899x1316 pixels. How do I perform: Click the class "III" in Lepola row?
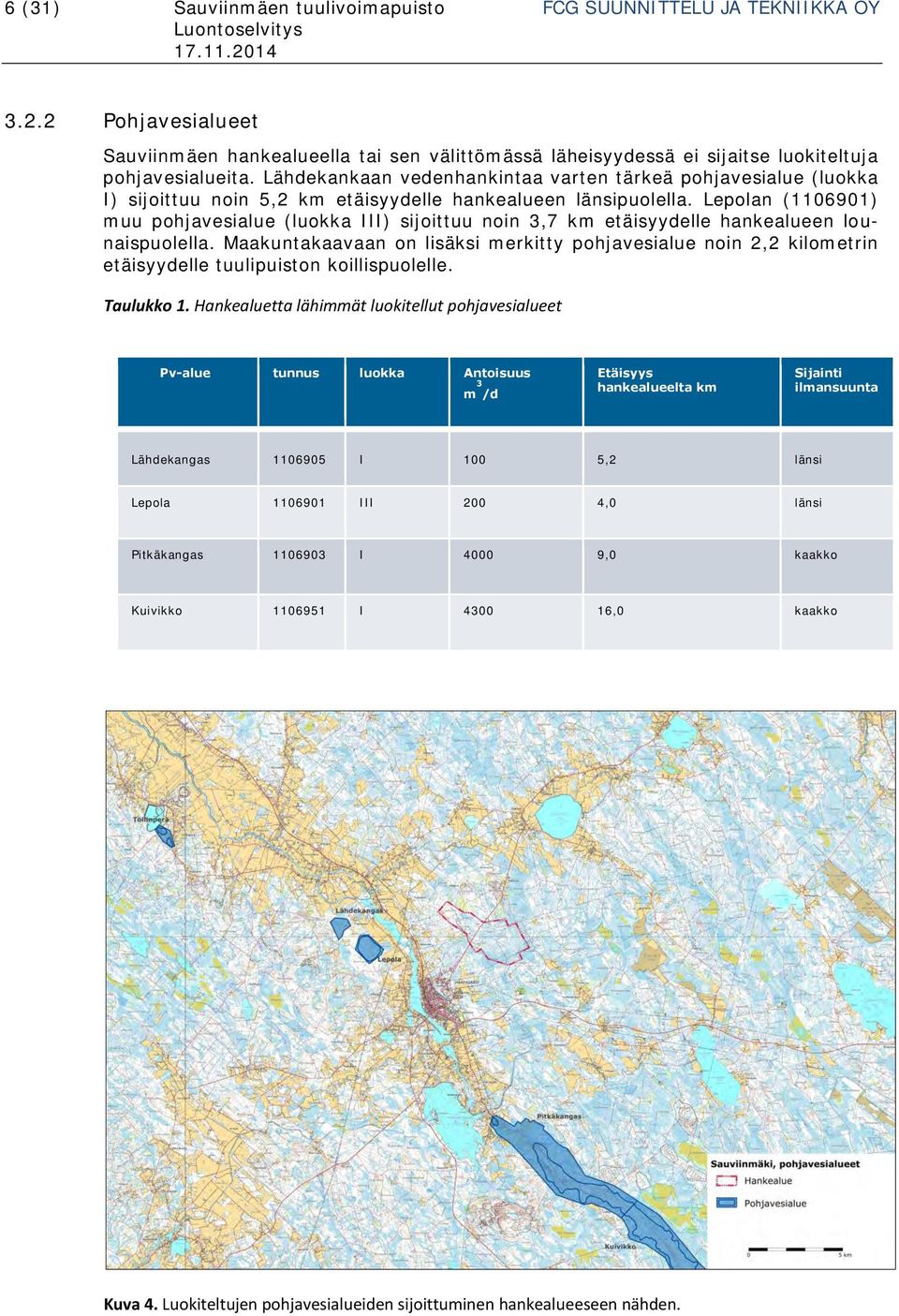[x=366, y=503]
